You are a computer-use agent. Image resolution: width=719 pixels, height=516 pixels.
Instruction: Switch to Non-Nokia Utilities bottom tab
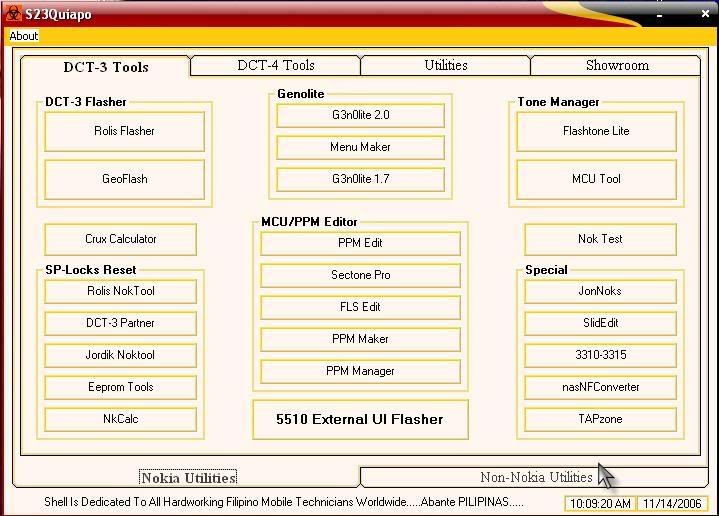[536, 477]
